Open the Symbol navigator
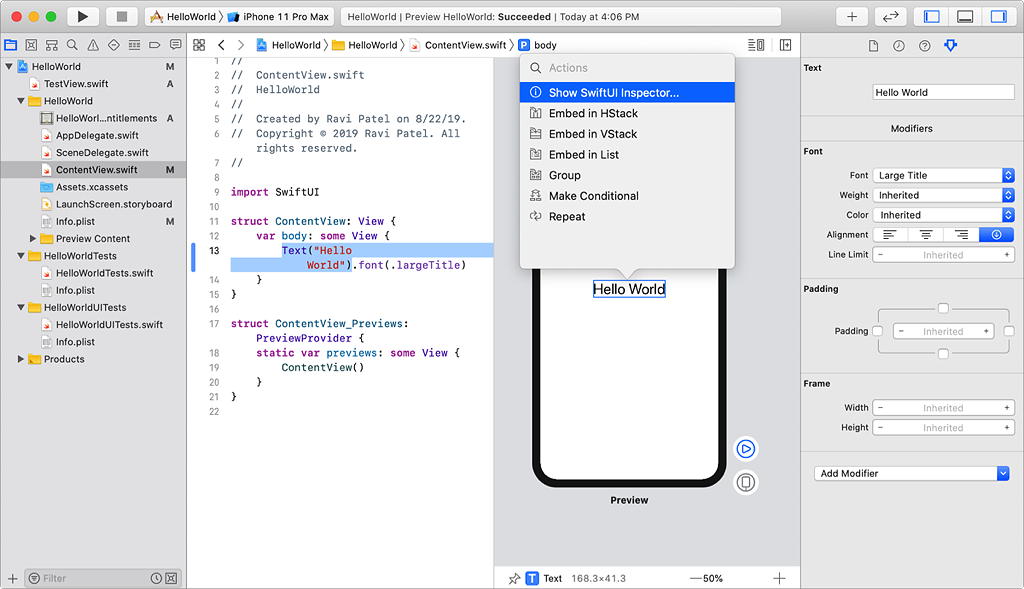The width and height of the screenshot is (1024, 589). point(52,45)
